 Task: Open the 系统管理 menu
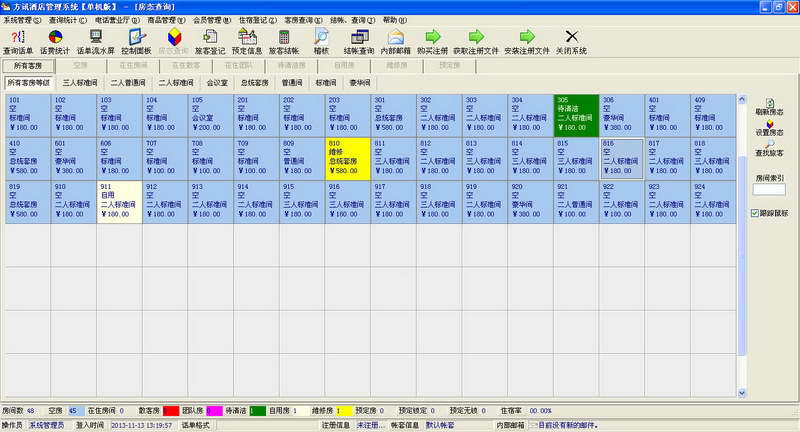[x=22, y=19]
